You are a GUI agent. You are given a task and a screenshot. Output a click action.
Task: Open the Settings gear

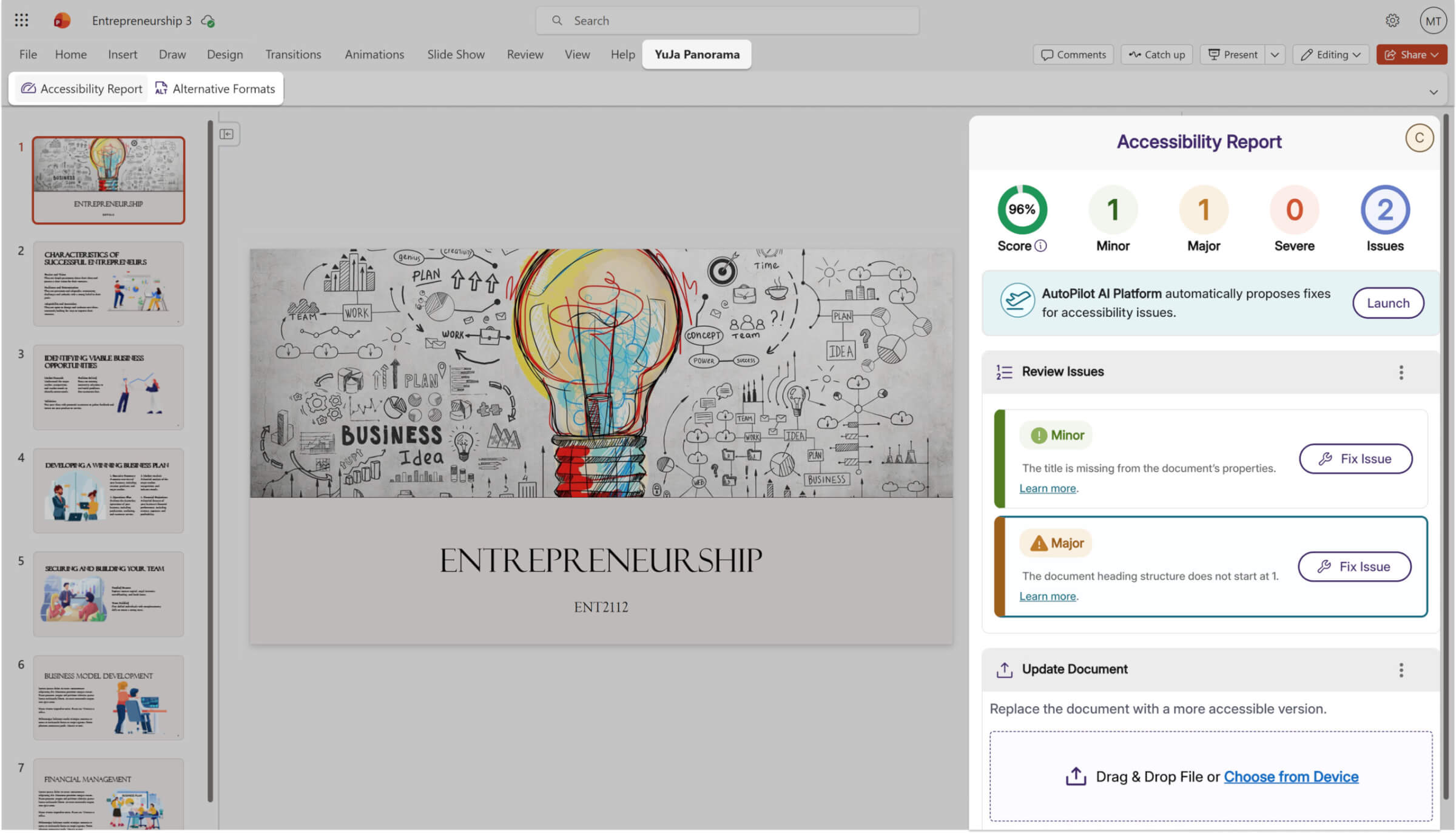1392,20
